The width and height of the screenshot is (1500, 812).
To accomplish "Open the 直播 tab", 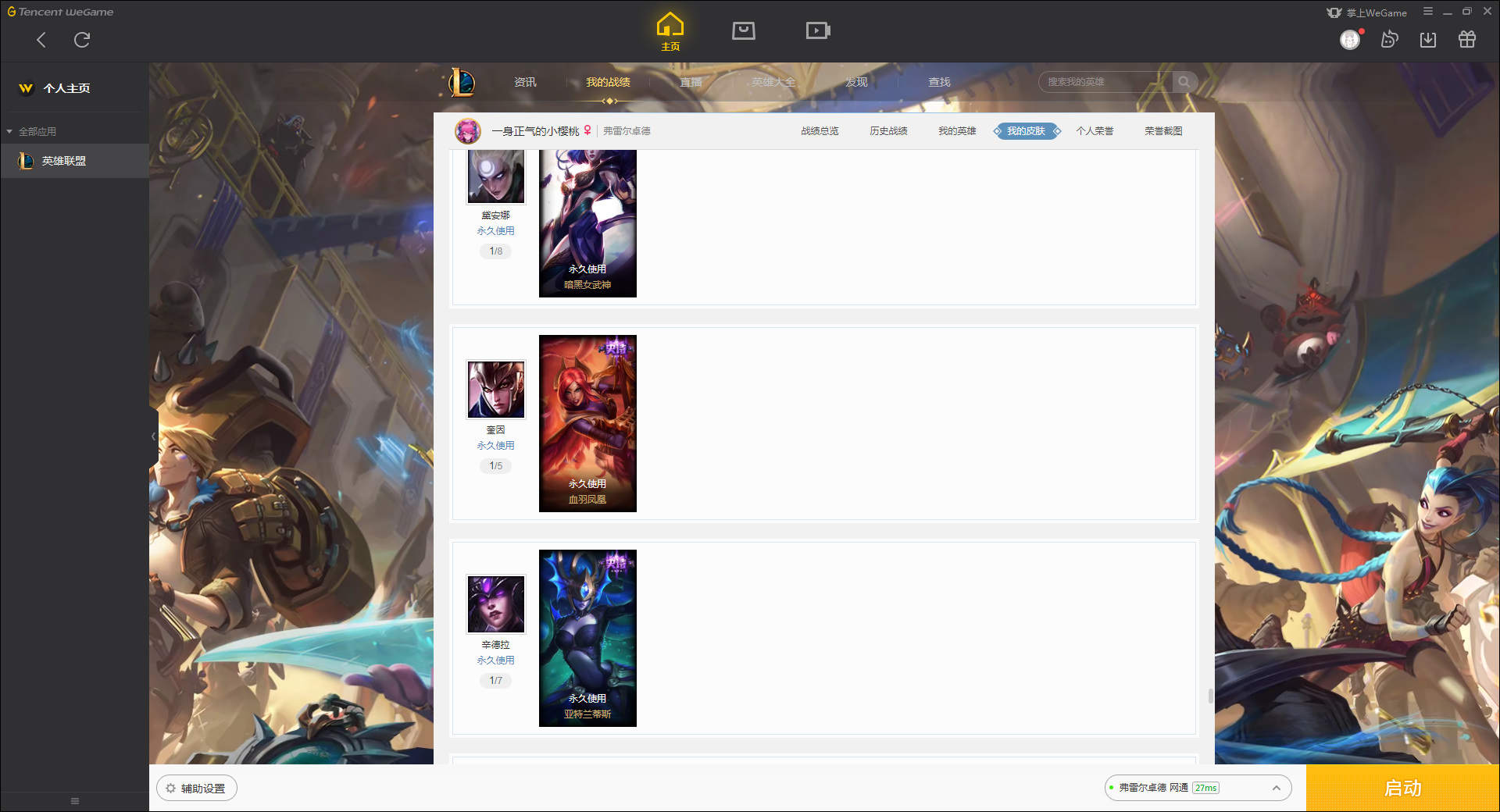I will pos(691,82).
